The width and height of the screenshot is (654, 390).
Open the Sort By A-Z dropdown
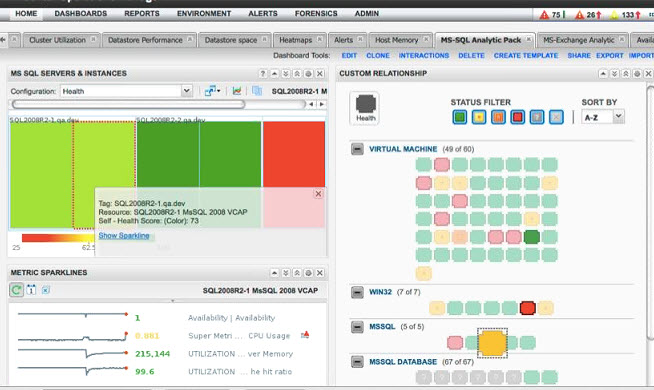[603, 117]
